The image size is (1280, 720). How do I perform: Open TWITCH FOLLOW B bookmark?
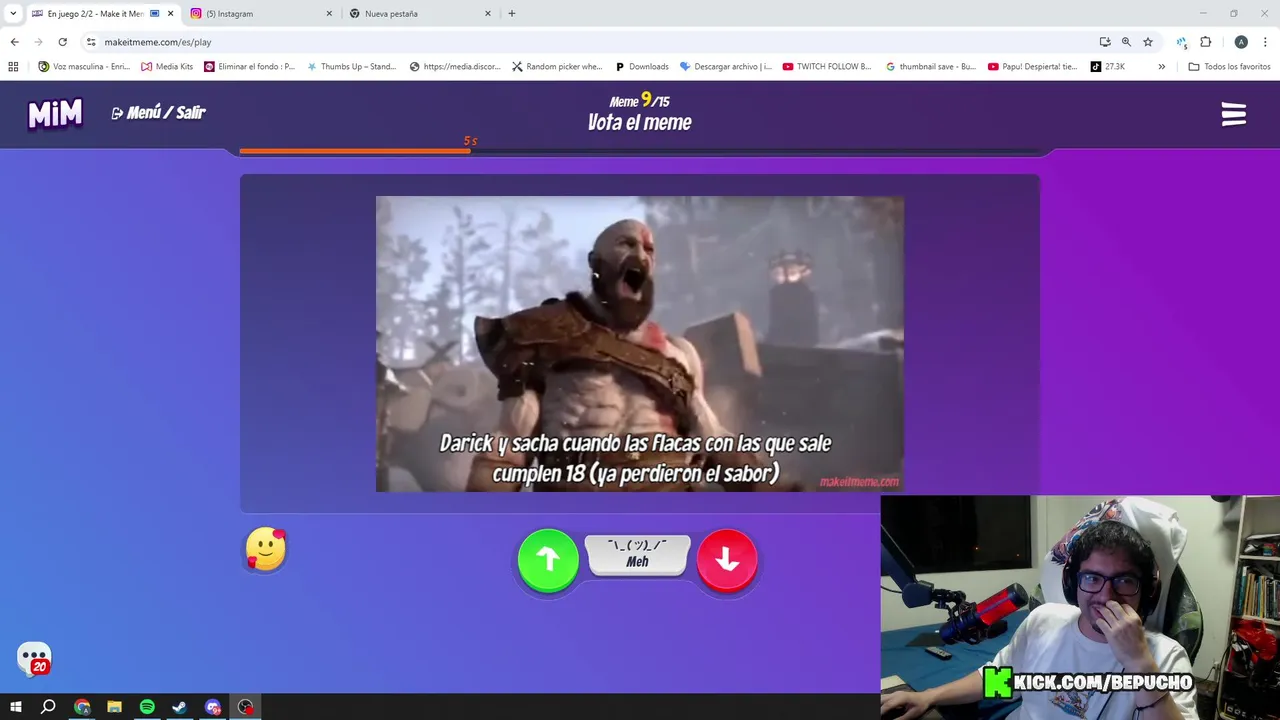tap(827, 67)
